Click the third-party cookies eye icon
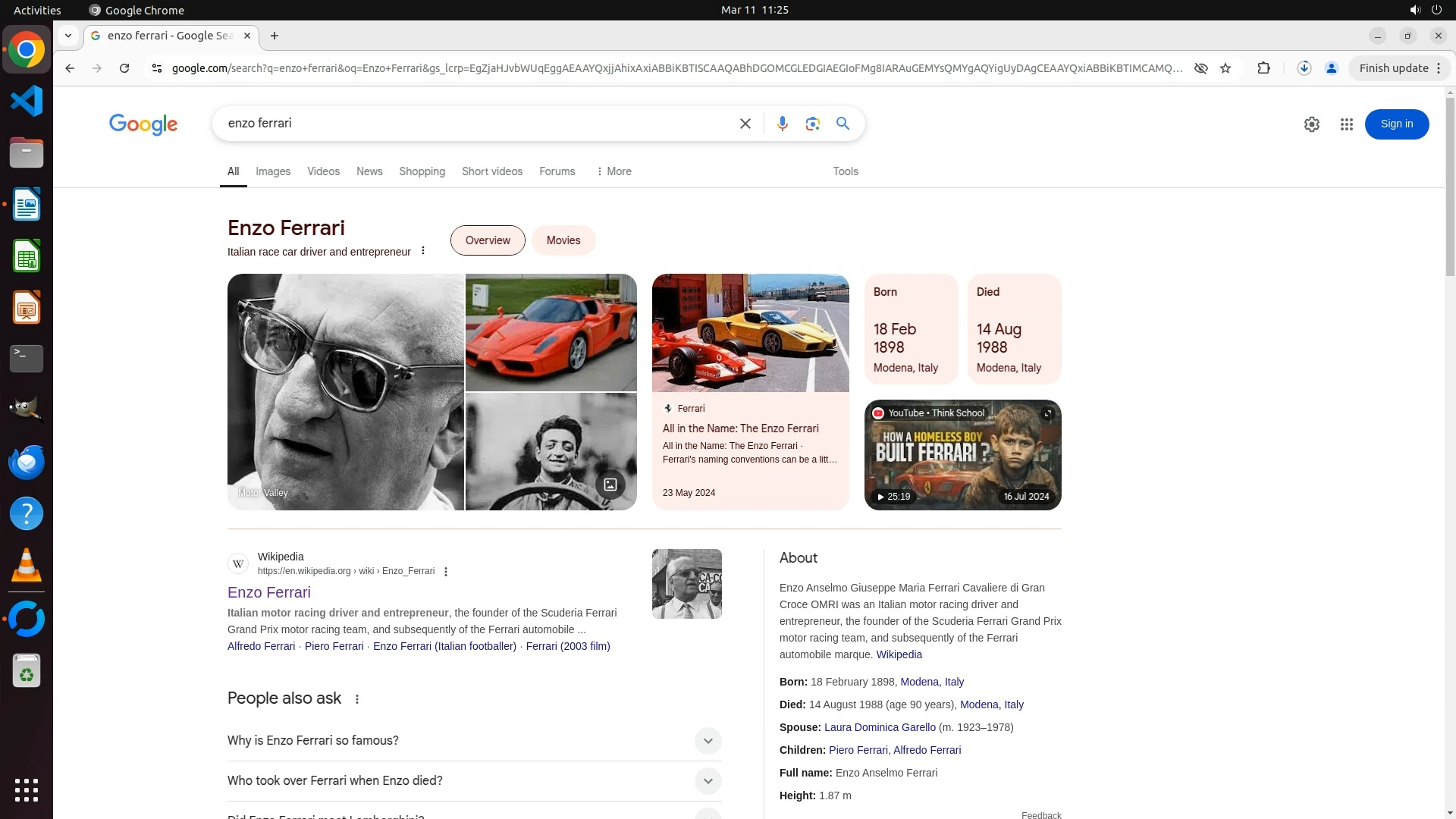 coord(1200,68)
